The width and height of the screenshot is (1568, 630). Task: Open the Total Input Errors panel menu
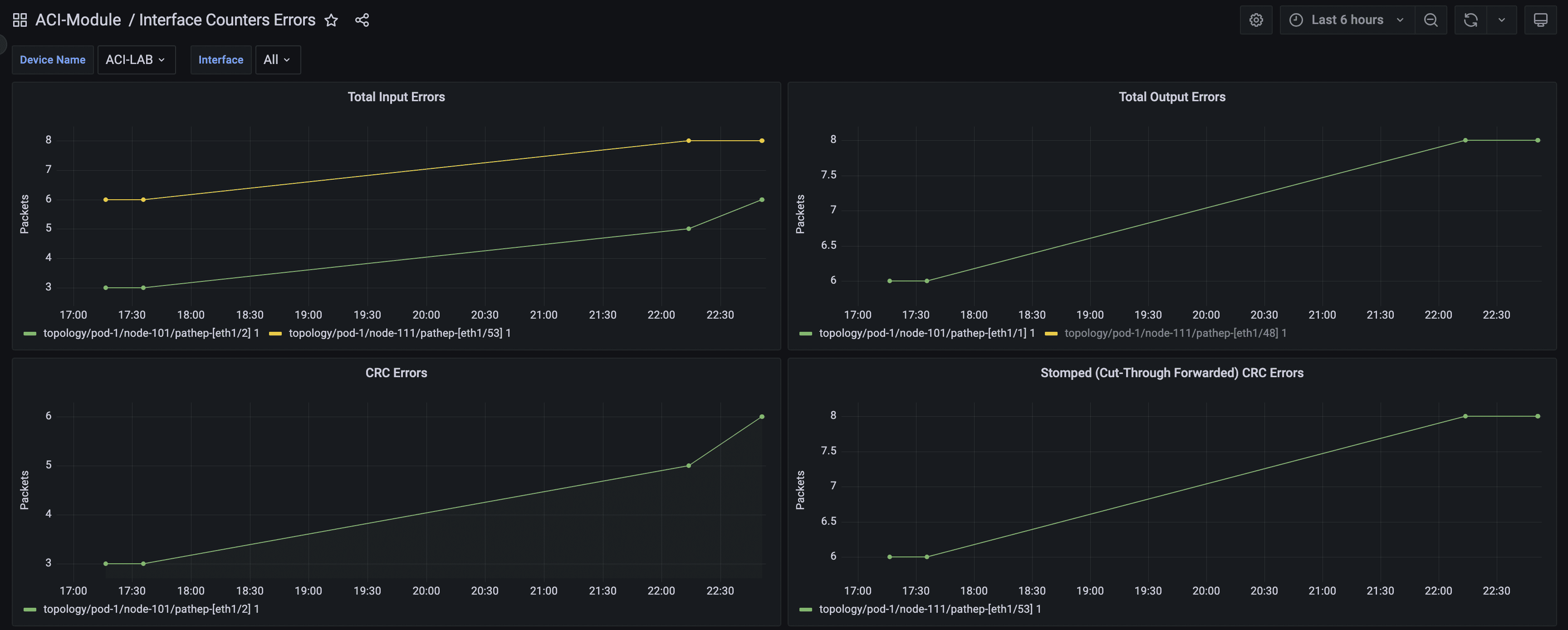pyautogui.click(x=396, y=97)
